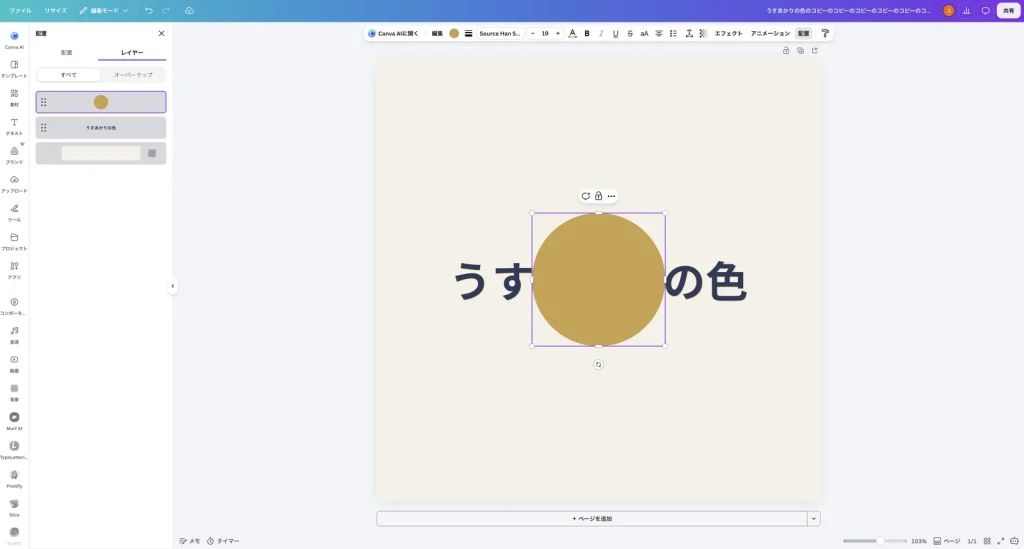This screenshot has height=549, width=1024.
Task: Select the オーバーラップ (Overlapping) layers filter
Action: tap(133, 75)
